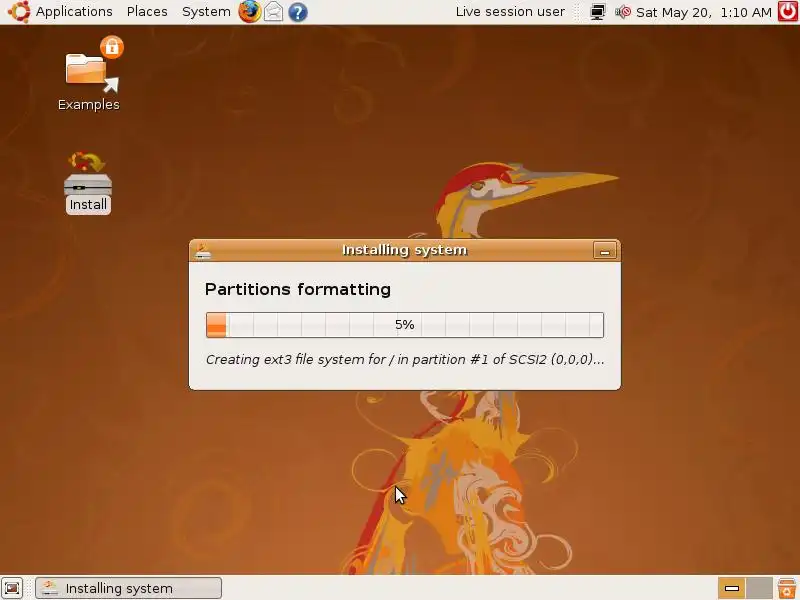Open the clock showing Sat May 20
This screenshot has height=600, width=800.
coord(704,12)
